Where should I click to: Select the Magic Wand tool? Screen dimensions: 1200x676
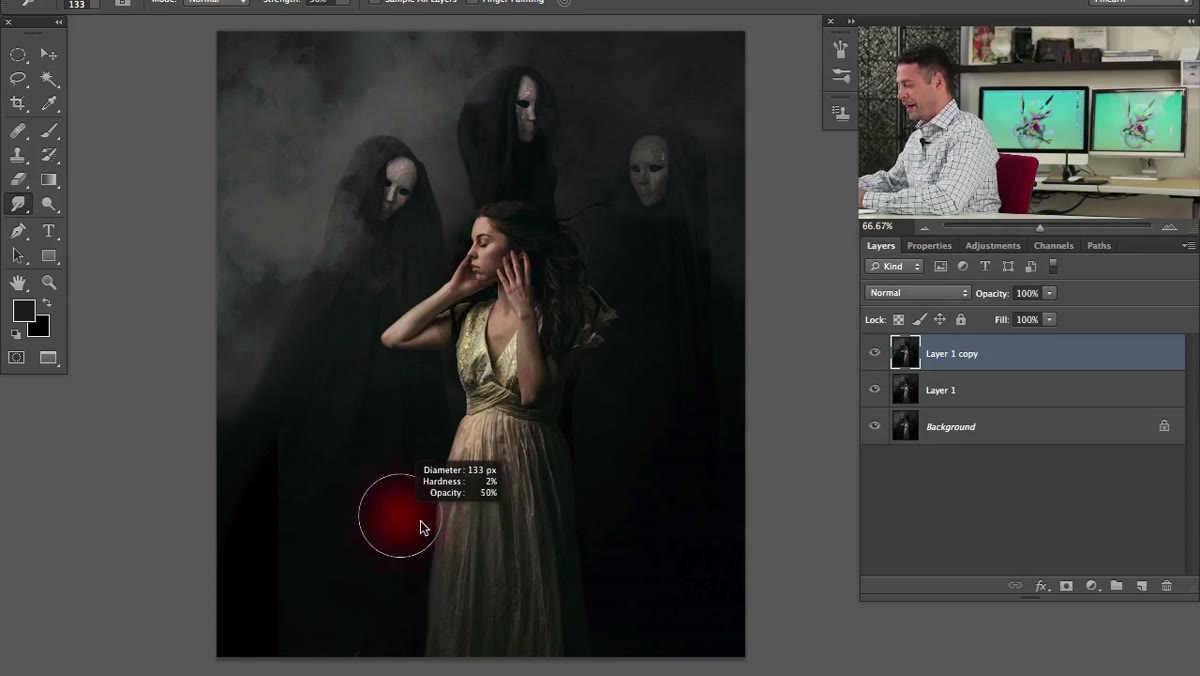(48, 78)
